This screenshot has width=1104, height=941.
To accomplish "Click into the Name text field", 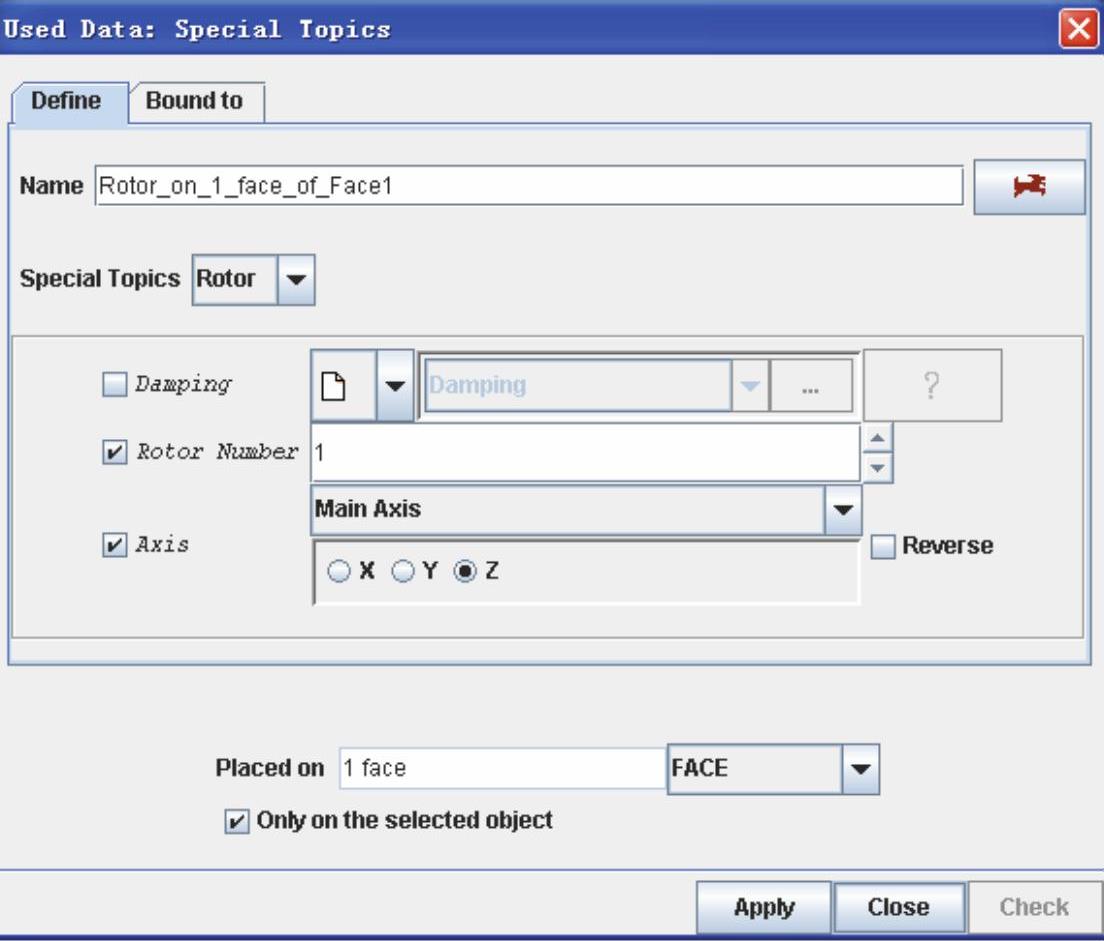I will (528, 186).
